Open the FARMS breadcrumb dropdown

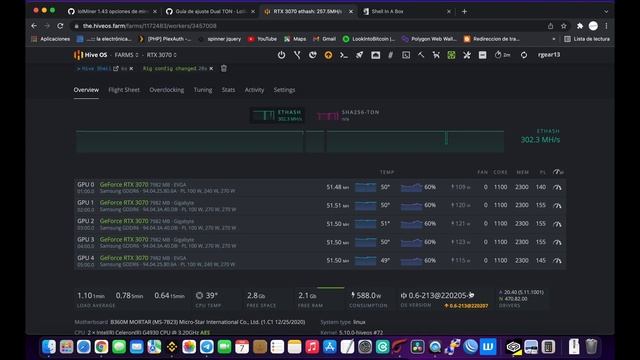(x=127, y=55)
